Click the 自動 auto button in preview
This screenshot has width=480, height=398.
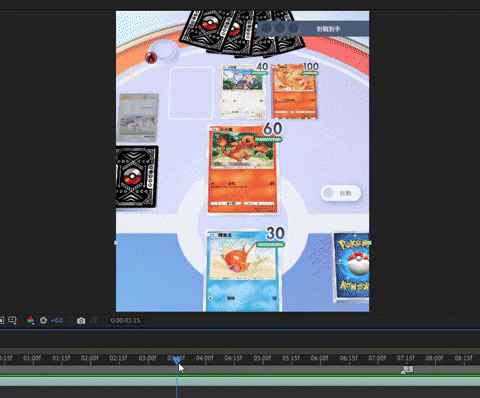pyautogui.click(x=341, y=193)
